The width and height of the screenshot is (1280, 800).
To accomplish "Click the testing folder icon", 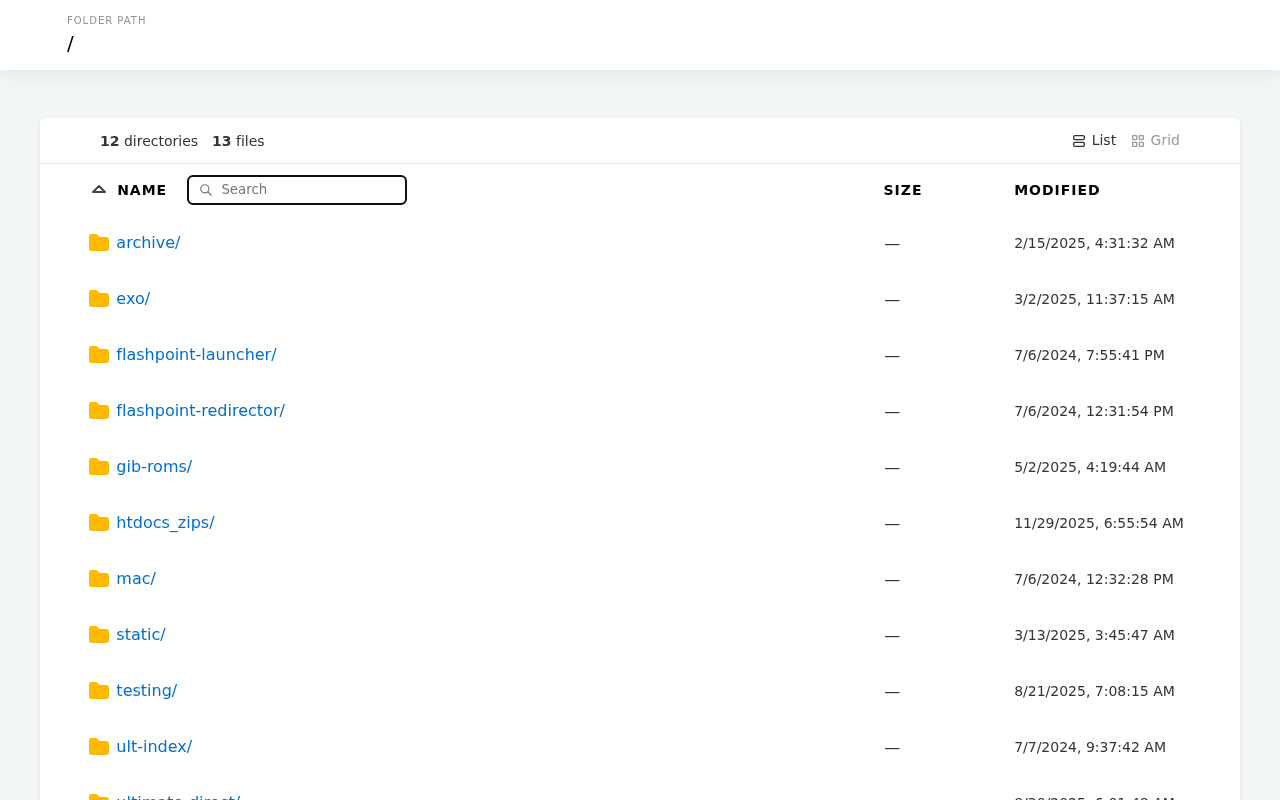I will pyautogui.click(x=99, y=691).
